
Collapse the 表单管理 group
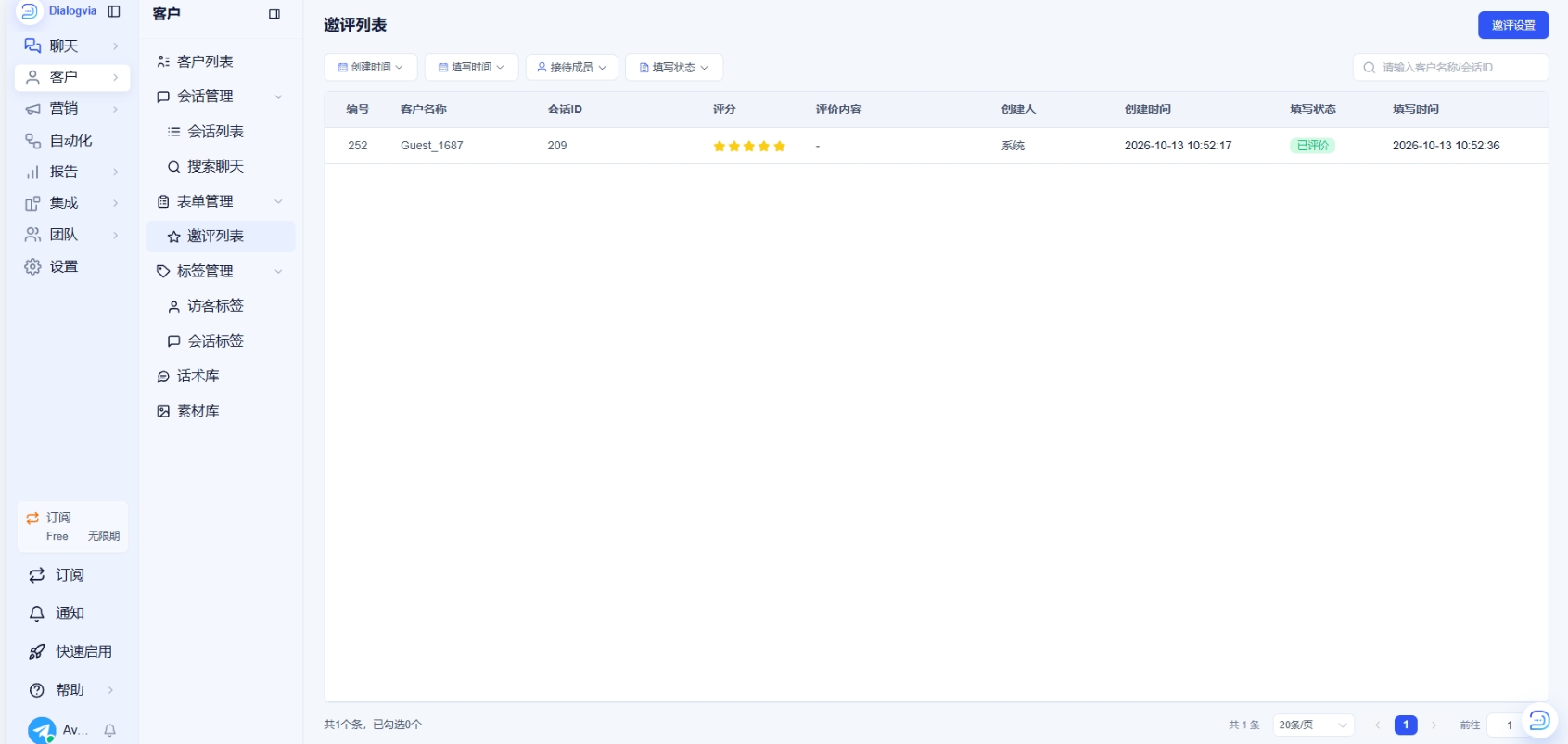[x=278, y=201]
